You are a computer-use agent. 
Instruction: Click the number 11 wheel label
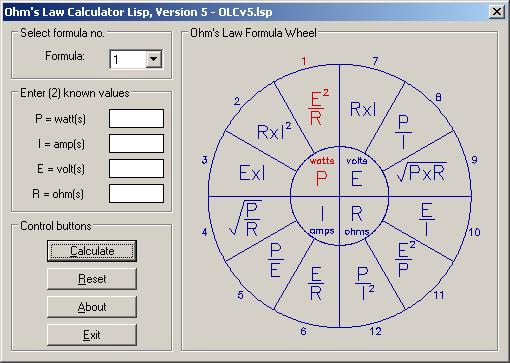pyautogui.click(x=439, y=295)
